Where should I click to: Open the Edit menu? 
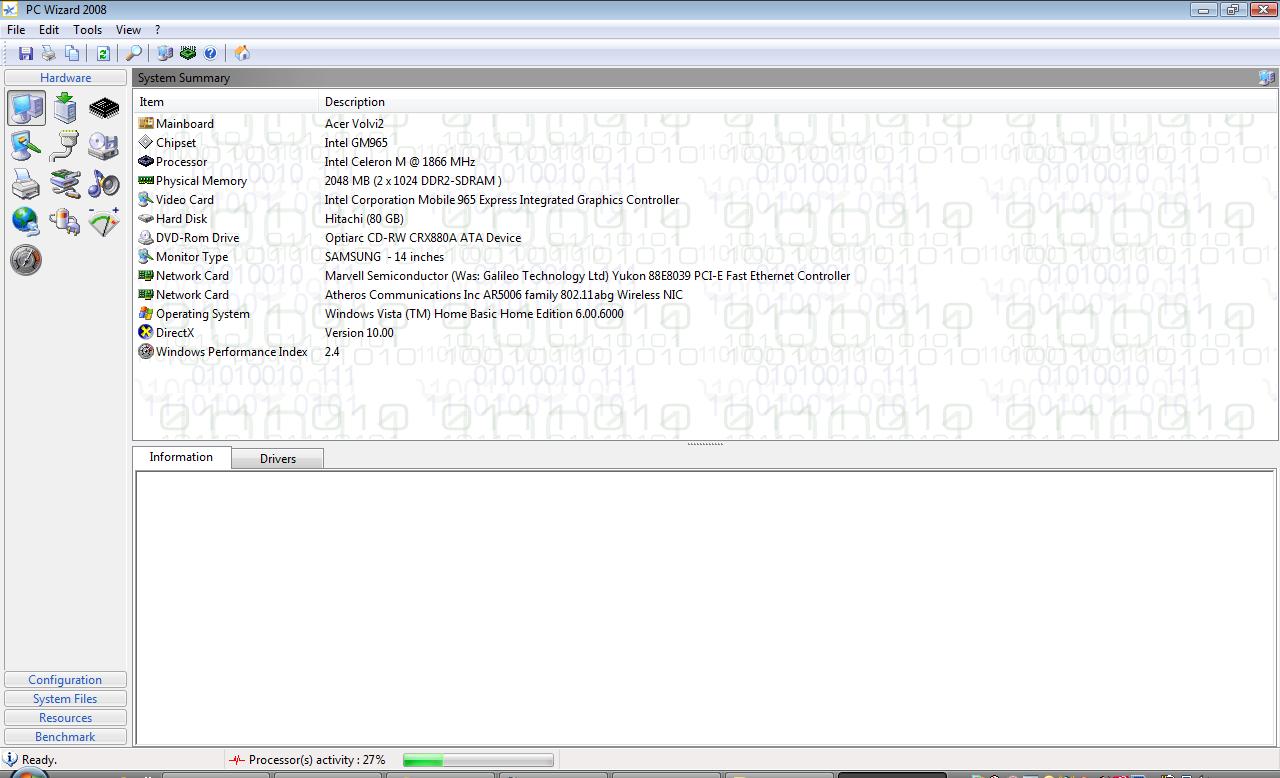(49, 30)
